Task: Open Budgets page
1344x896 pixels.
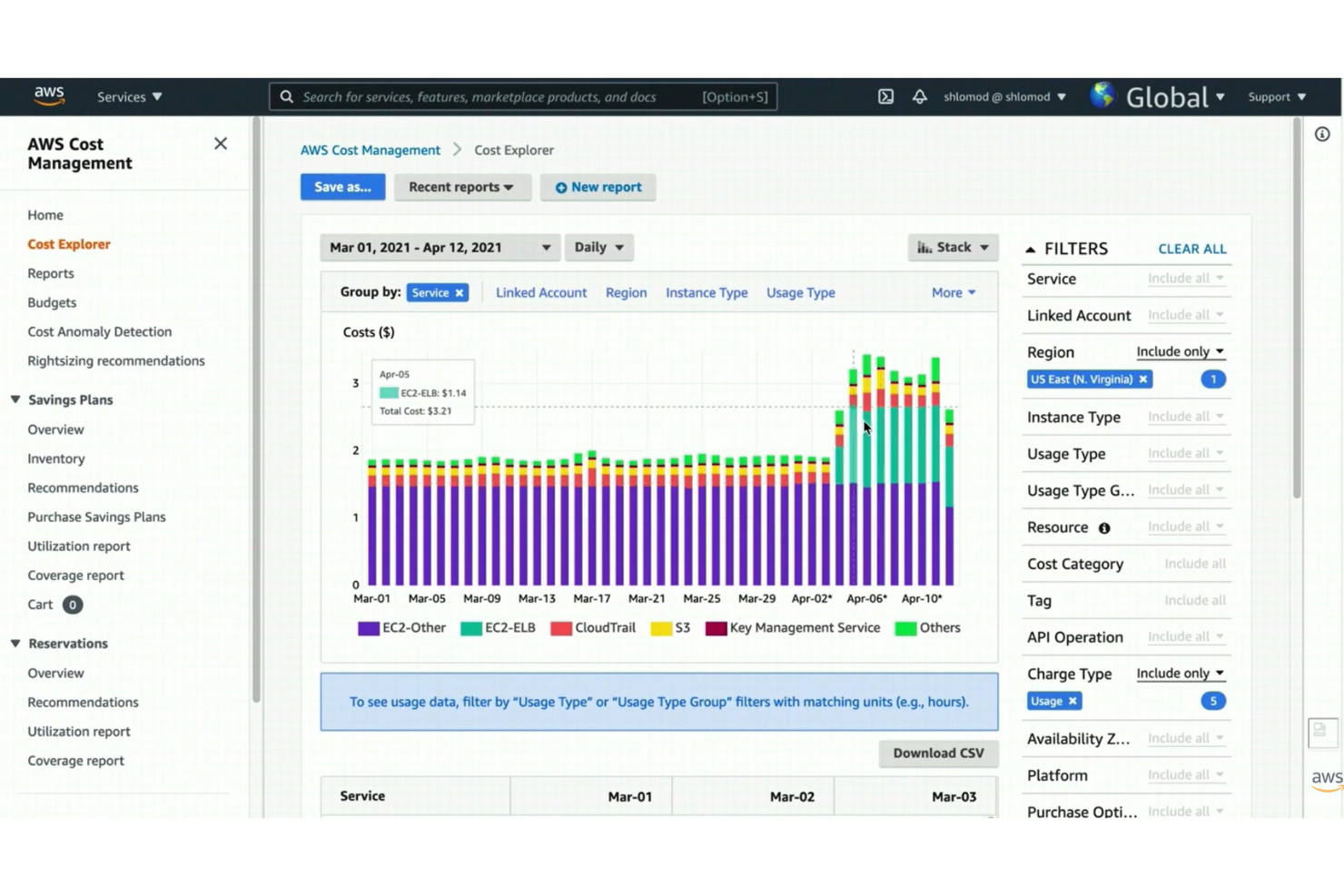Action: point(52,302)
